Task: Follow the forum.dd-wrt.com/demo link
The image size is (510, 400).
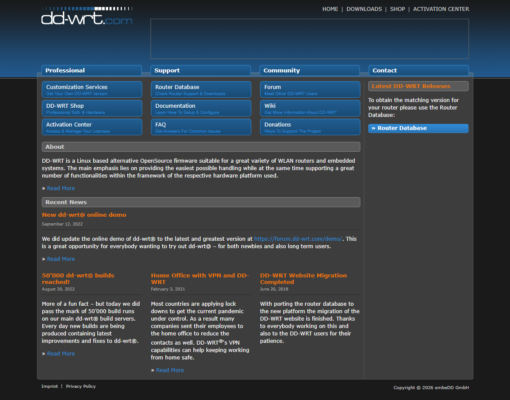Action: 298,239
